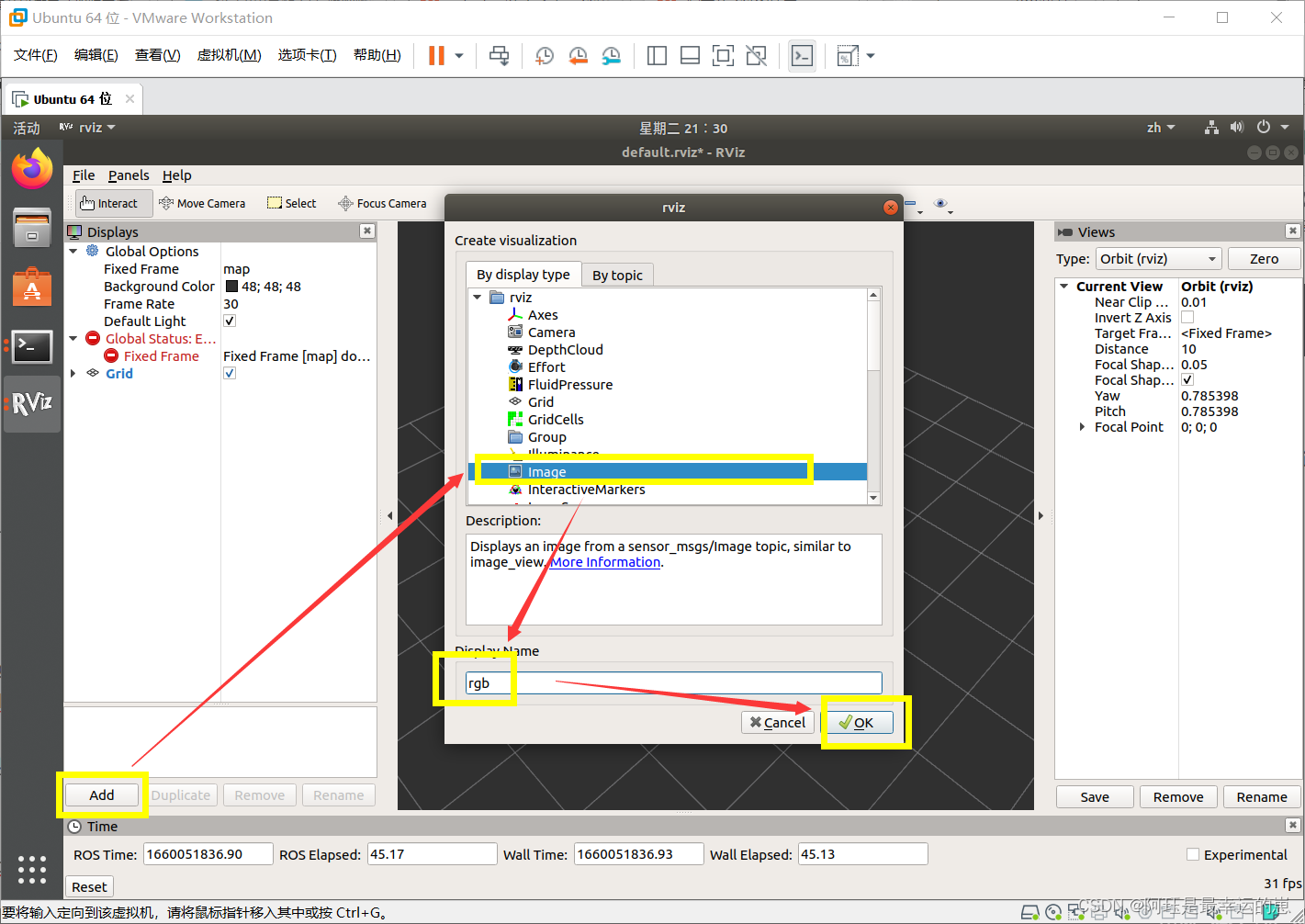Open Firefox from the Ubuntu dock
This screenshot has width=1305, height=924.
[x=32, y=169]
